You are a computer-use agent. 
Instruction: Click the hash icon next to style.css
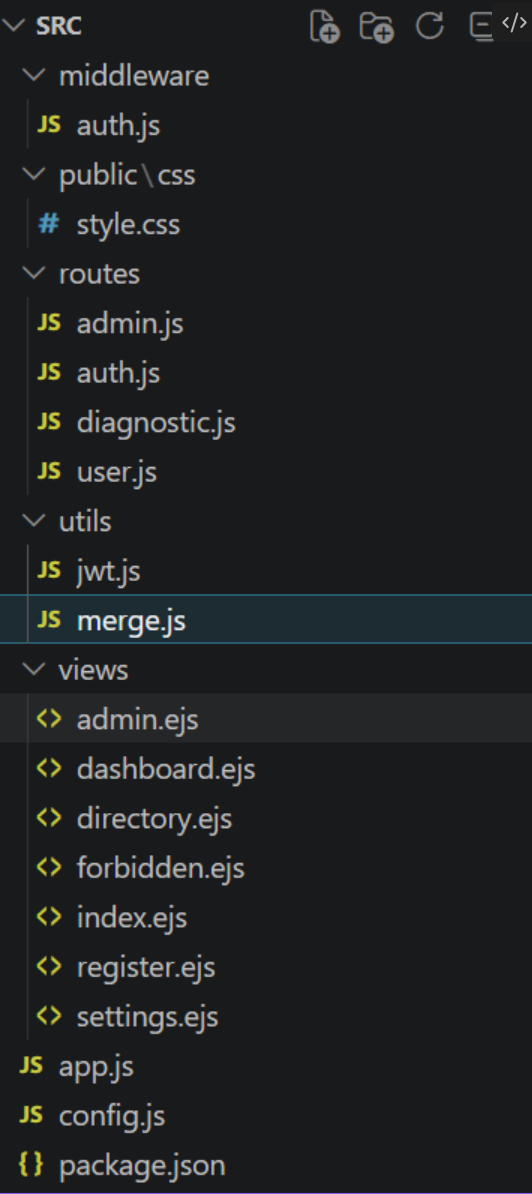click(x=49, y=224)
